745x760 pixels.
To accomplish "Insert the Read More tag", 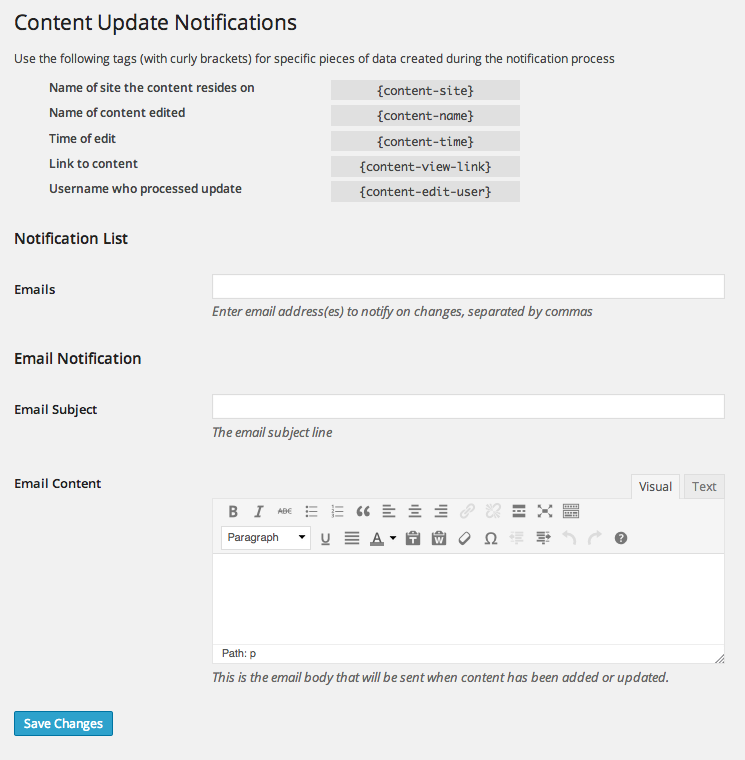I will (519, 511).
